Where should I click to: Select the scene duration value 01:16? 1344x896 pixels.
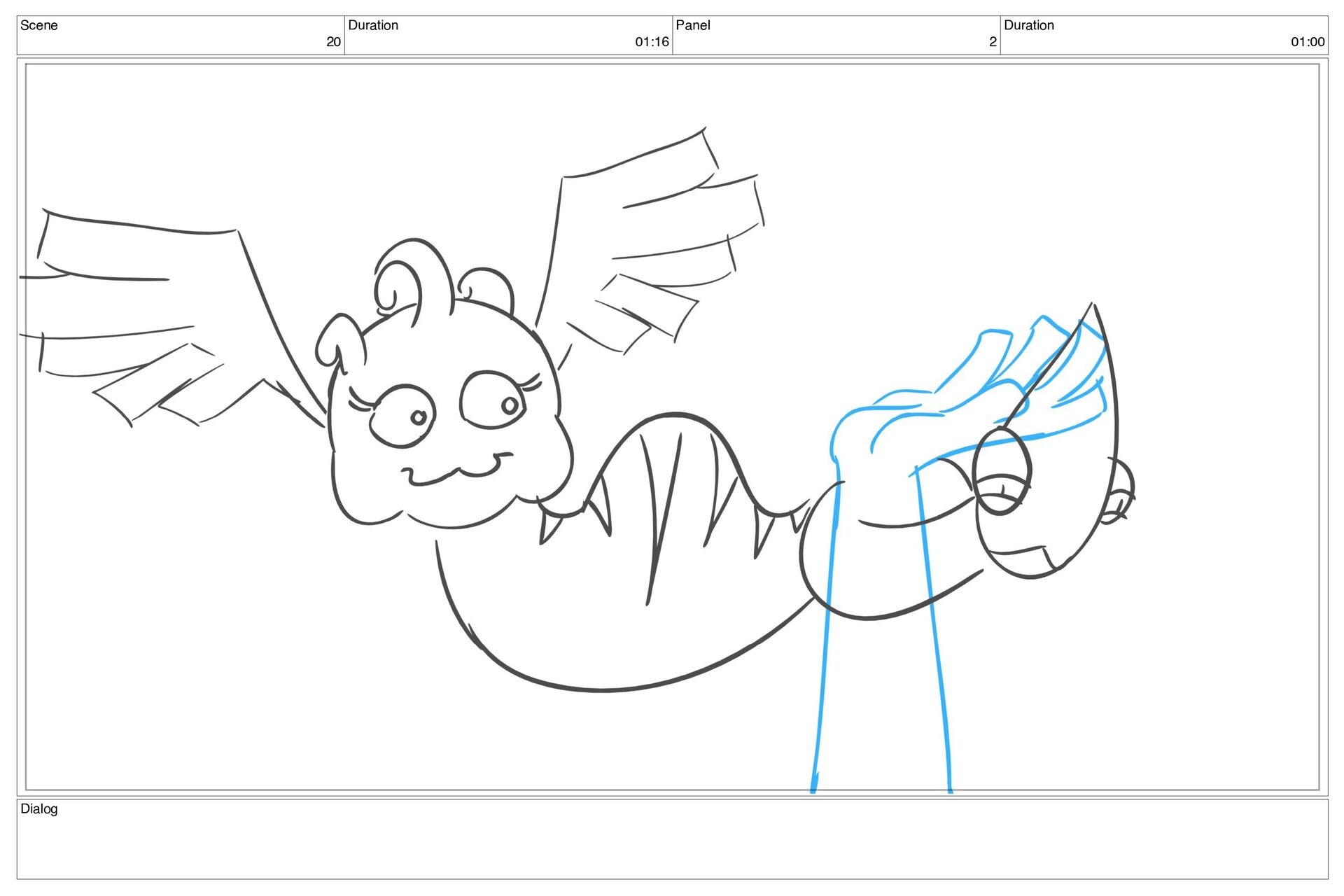pyautogui.click(x=652, y=42)
